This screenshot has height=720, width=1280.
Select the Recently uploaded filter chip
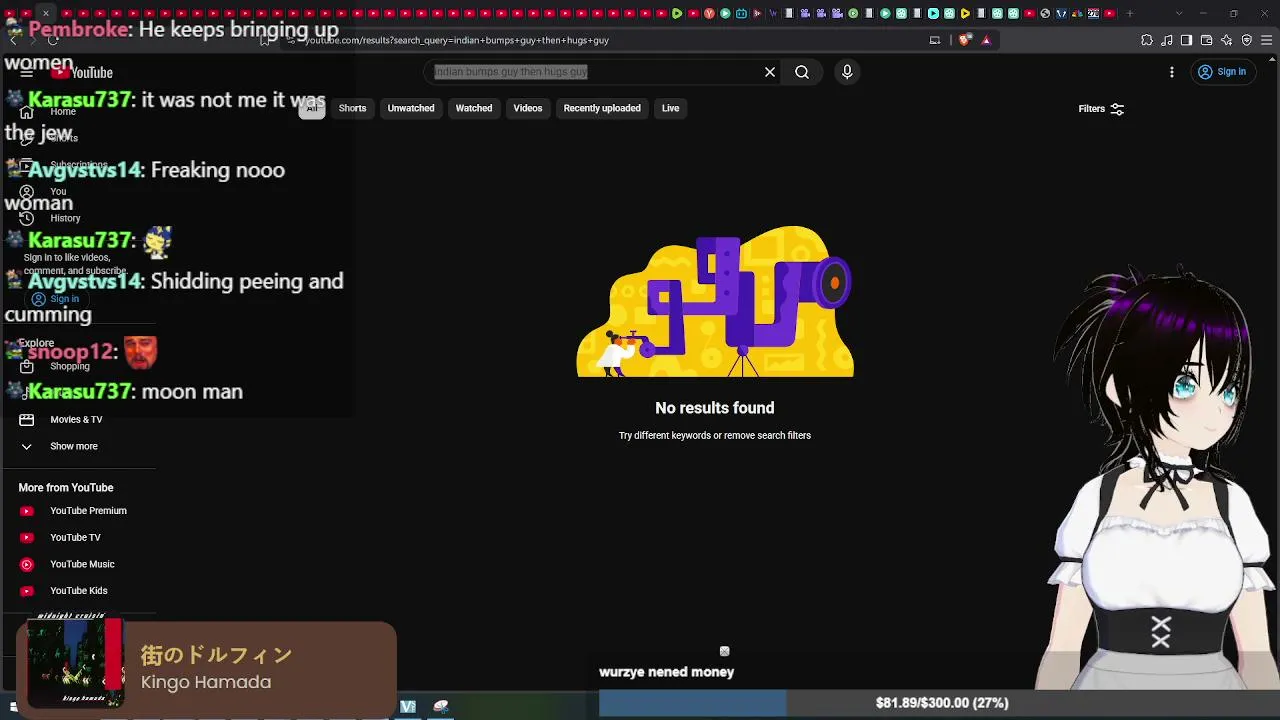[x=602, y=108]
